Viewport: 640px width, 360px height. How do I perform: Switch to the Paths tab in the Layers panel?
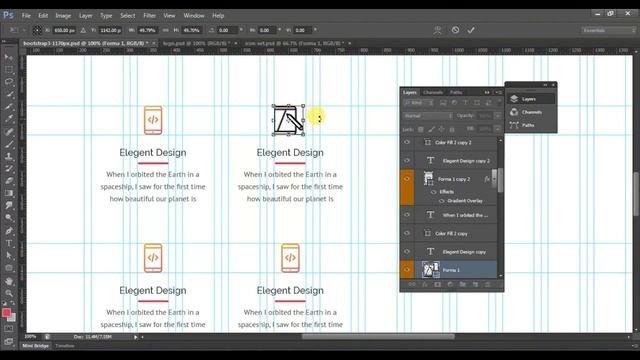pyautogui.click(x=456, y=92)
